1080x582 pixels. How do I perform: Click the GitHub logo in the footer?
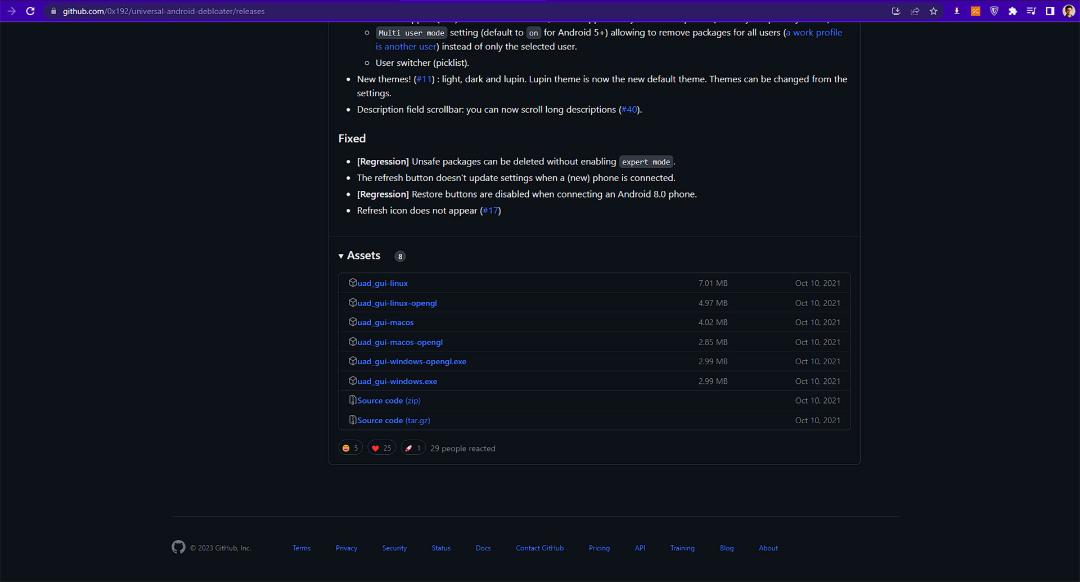coord(178,547)
